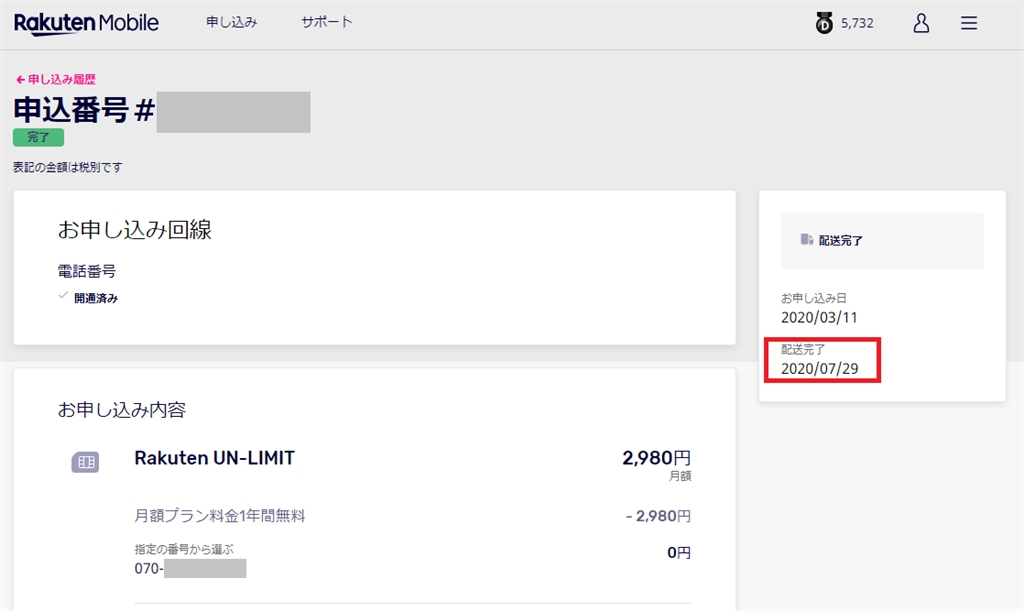Screen dimensions: 1024x611
Task: Click the Rakuten Mobile logo
Action: click(x=86, y=23)
